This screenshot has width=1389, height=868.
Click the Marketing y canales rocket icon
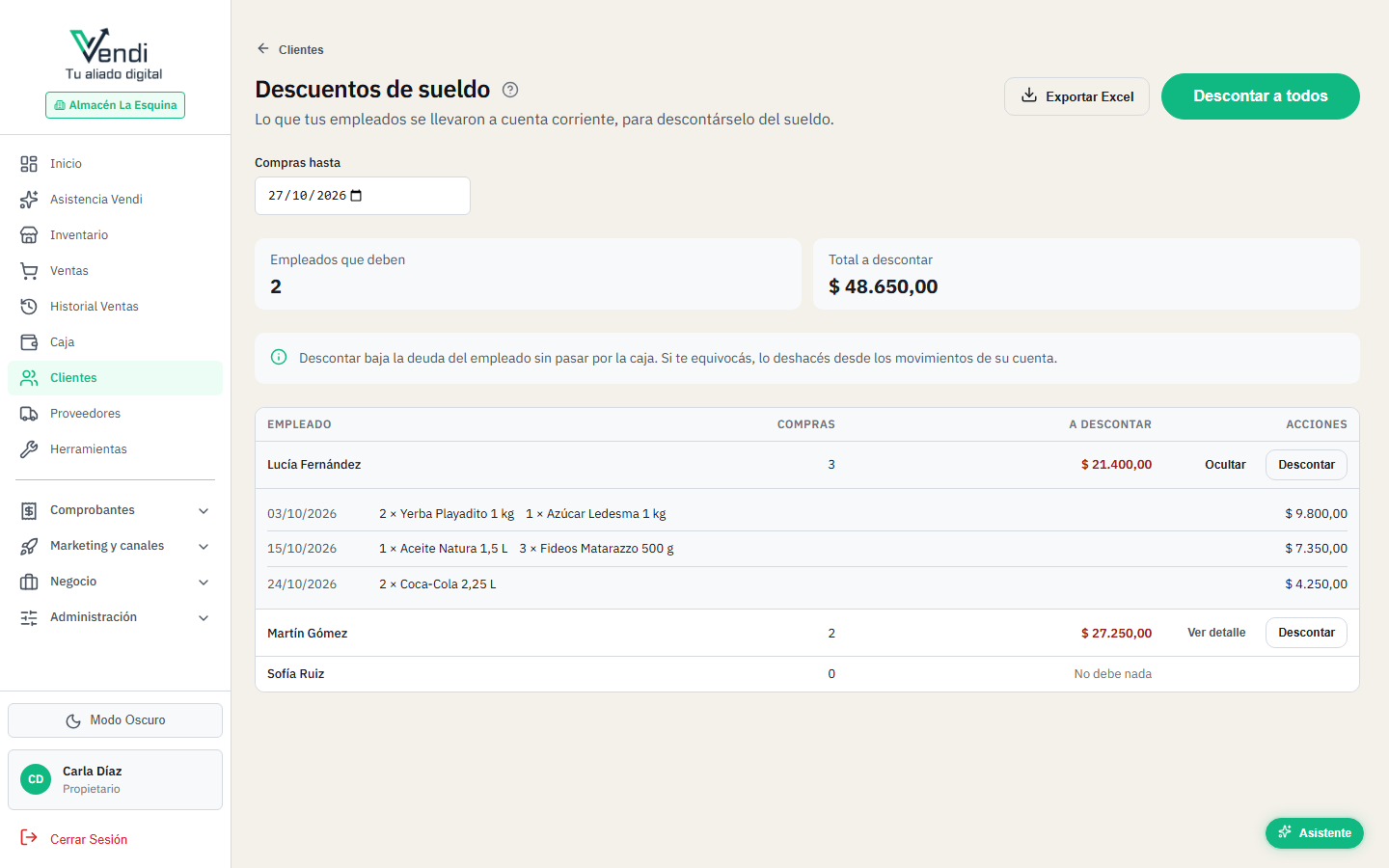[x=29, y=546]
